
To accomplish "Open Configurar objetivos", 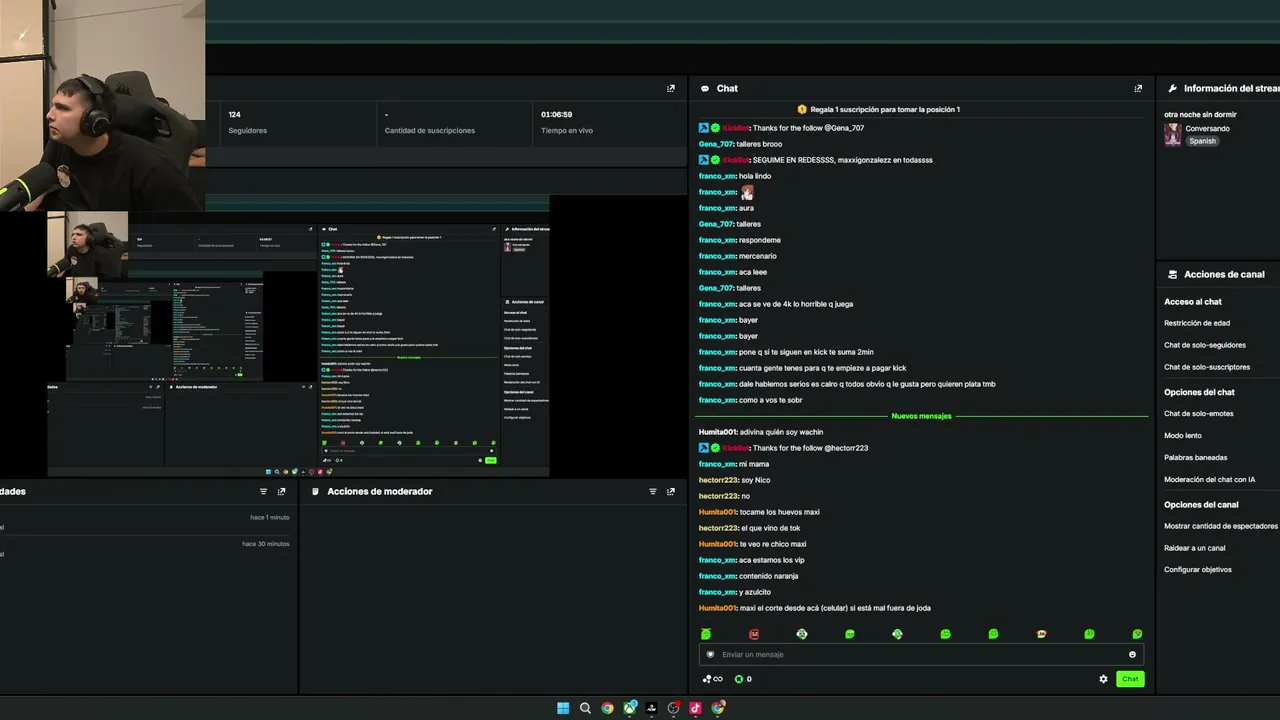I will 1198,570.
